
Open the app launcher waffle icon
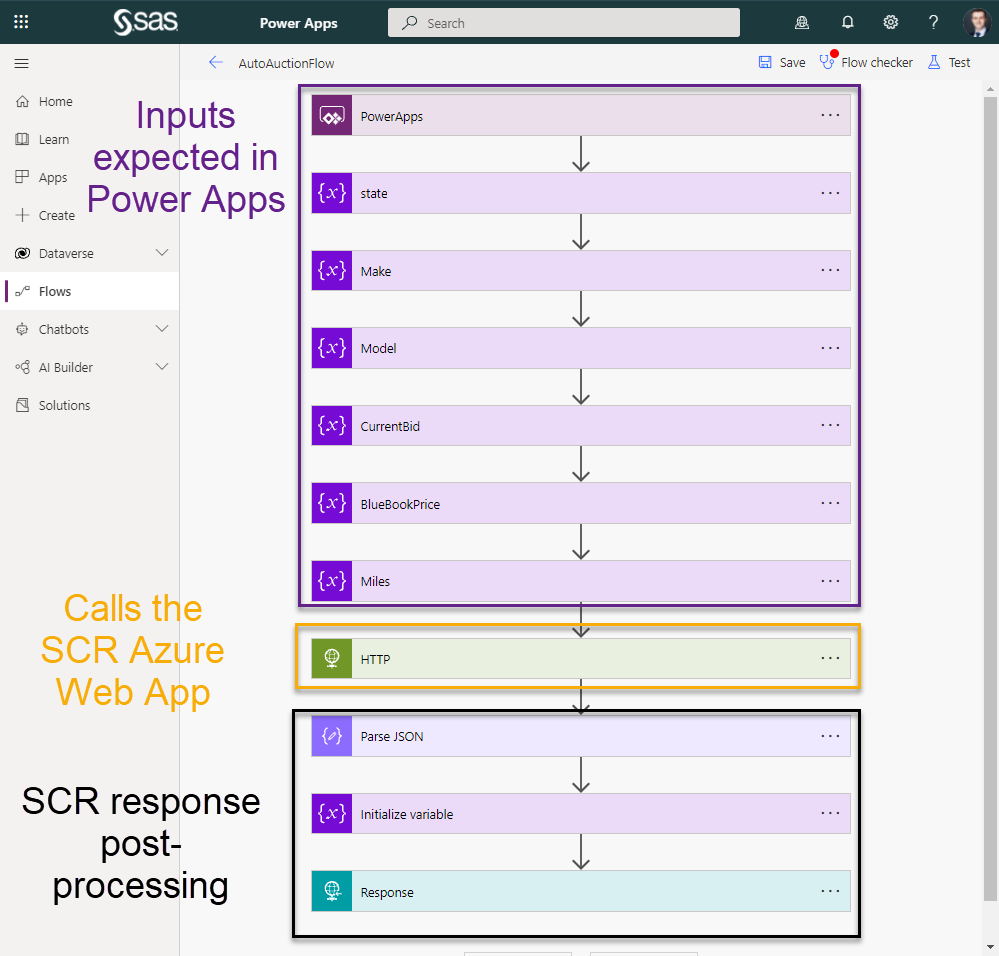coord(21,22)
